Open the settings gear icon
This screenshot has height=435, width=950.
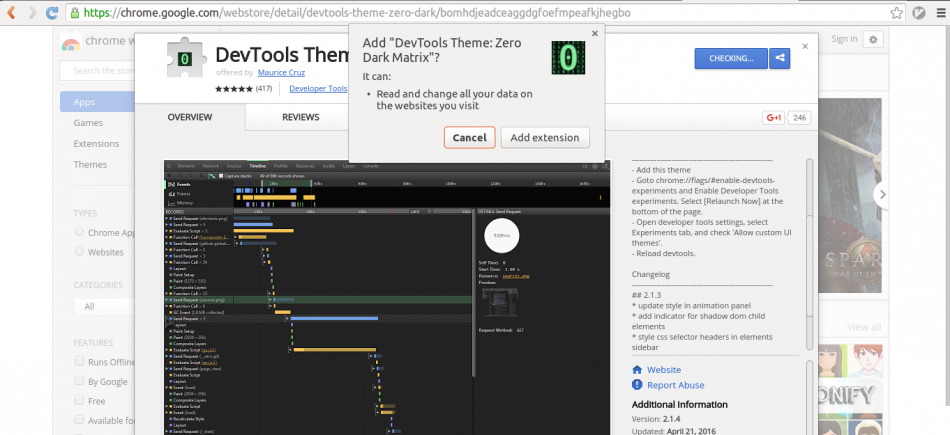pos(872,39)
